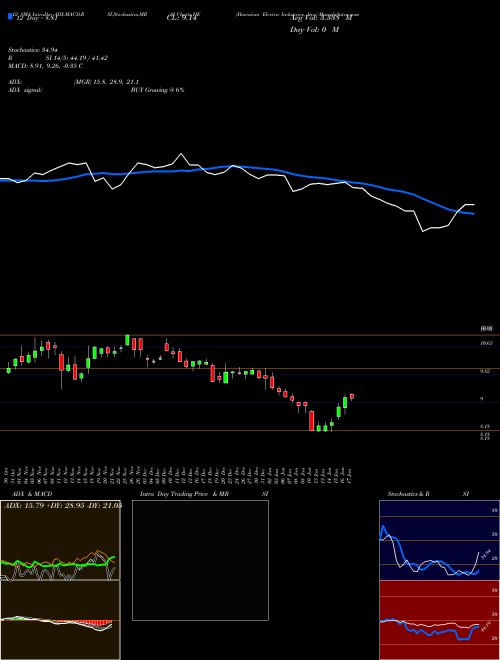Click the 9.82 price axis label
The height and width of the screenshot is (660, 500).
coord(485,371)
